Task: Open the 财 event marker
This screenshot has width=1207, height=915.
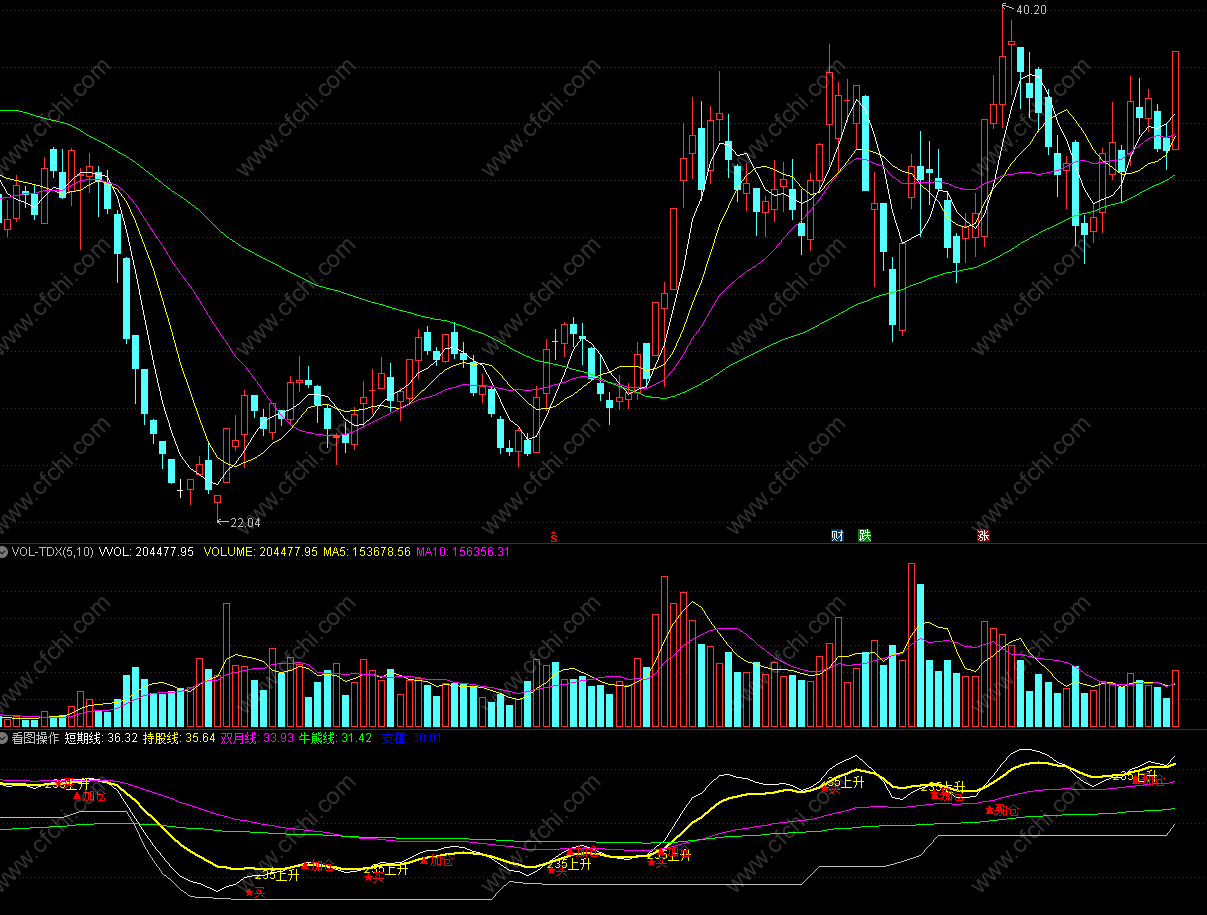Action: (x=837, y=536)
